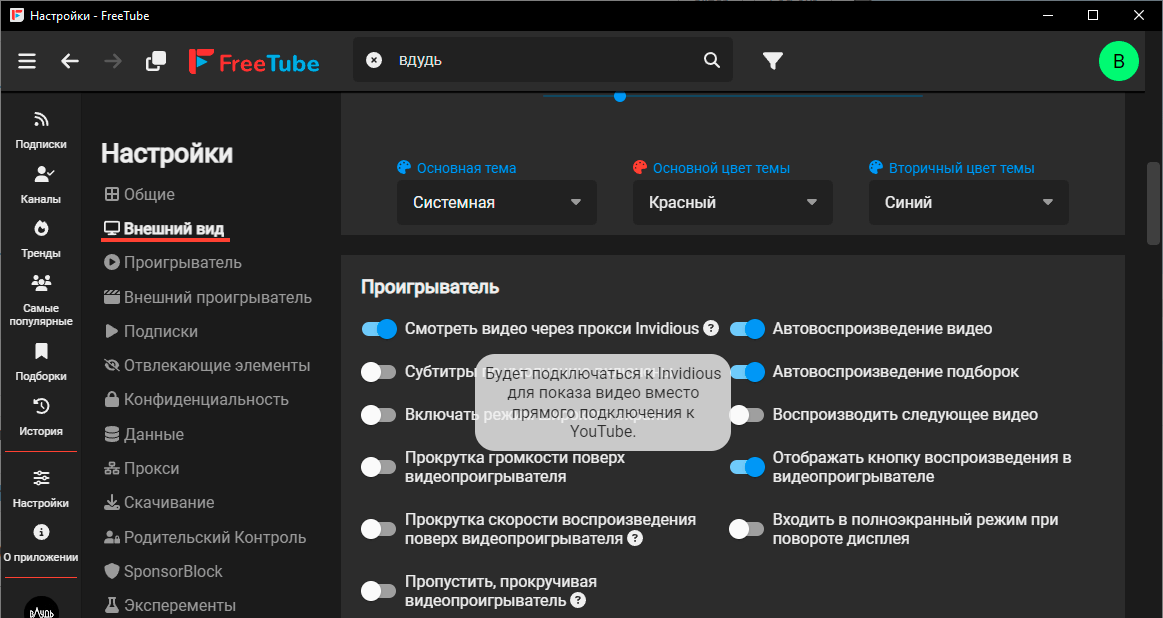
Task: Click the FreeTube logo
Action: [x=254, y=60]
